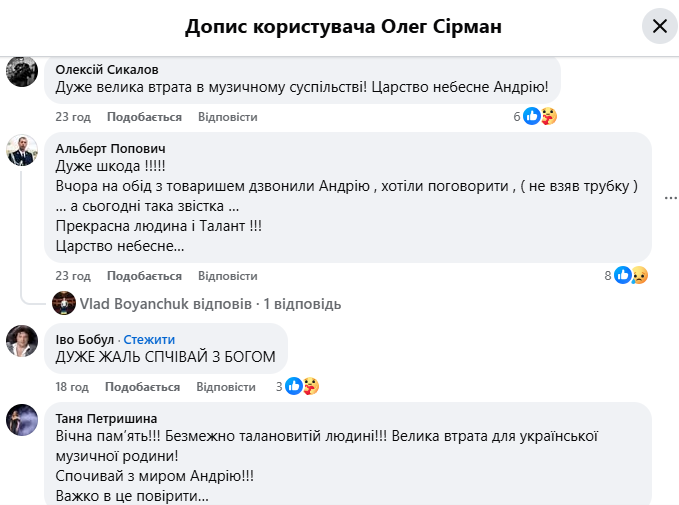Click Відповісти under Іво Бобул's comment
Screen dimensions: 679x505
tap(227, 386)
